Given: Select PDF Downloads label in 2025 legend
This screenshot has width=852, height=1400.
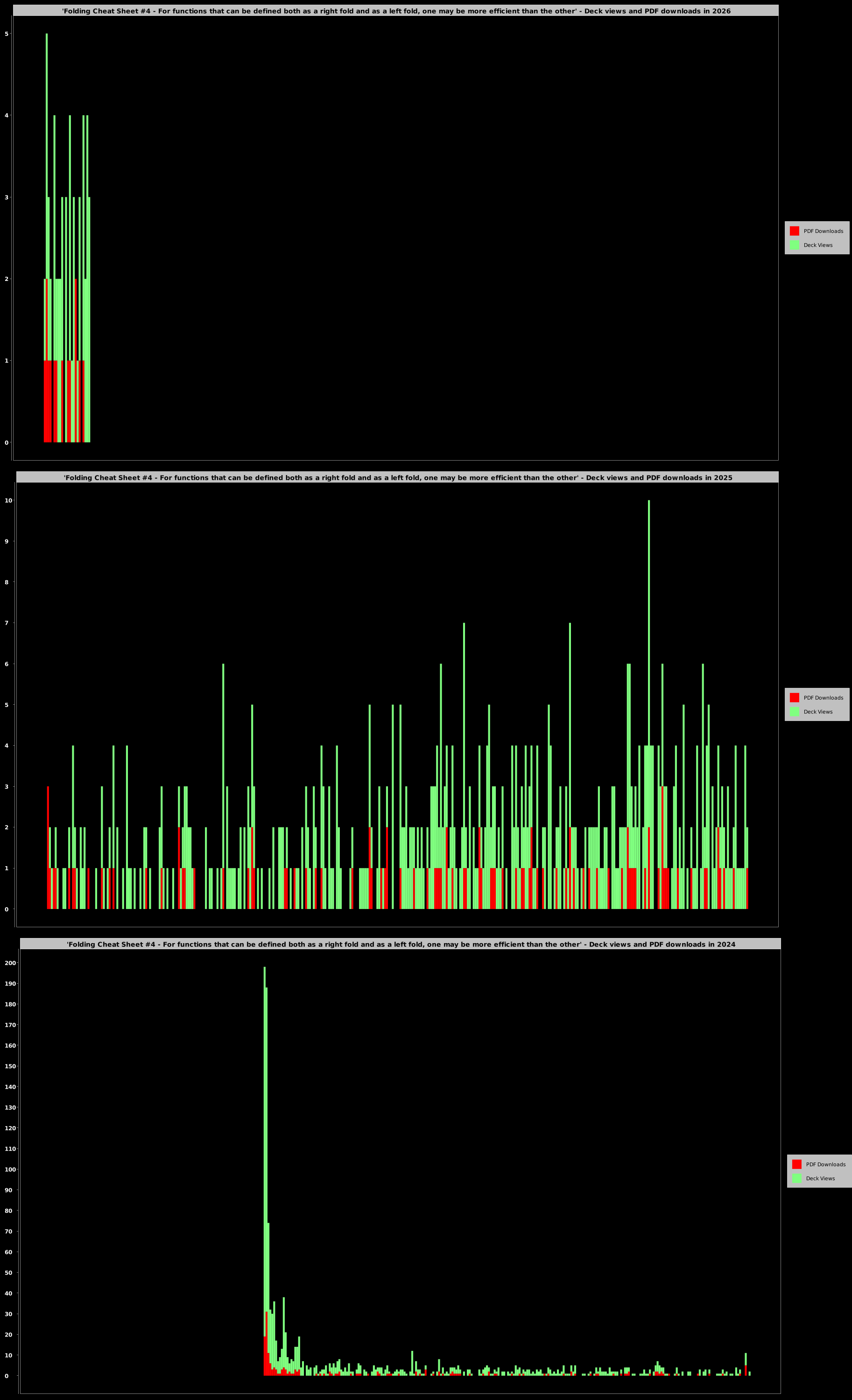Looking at the screenshot, I should [823, 698].
